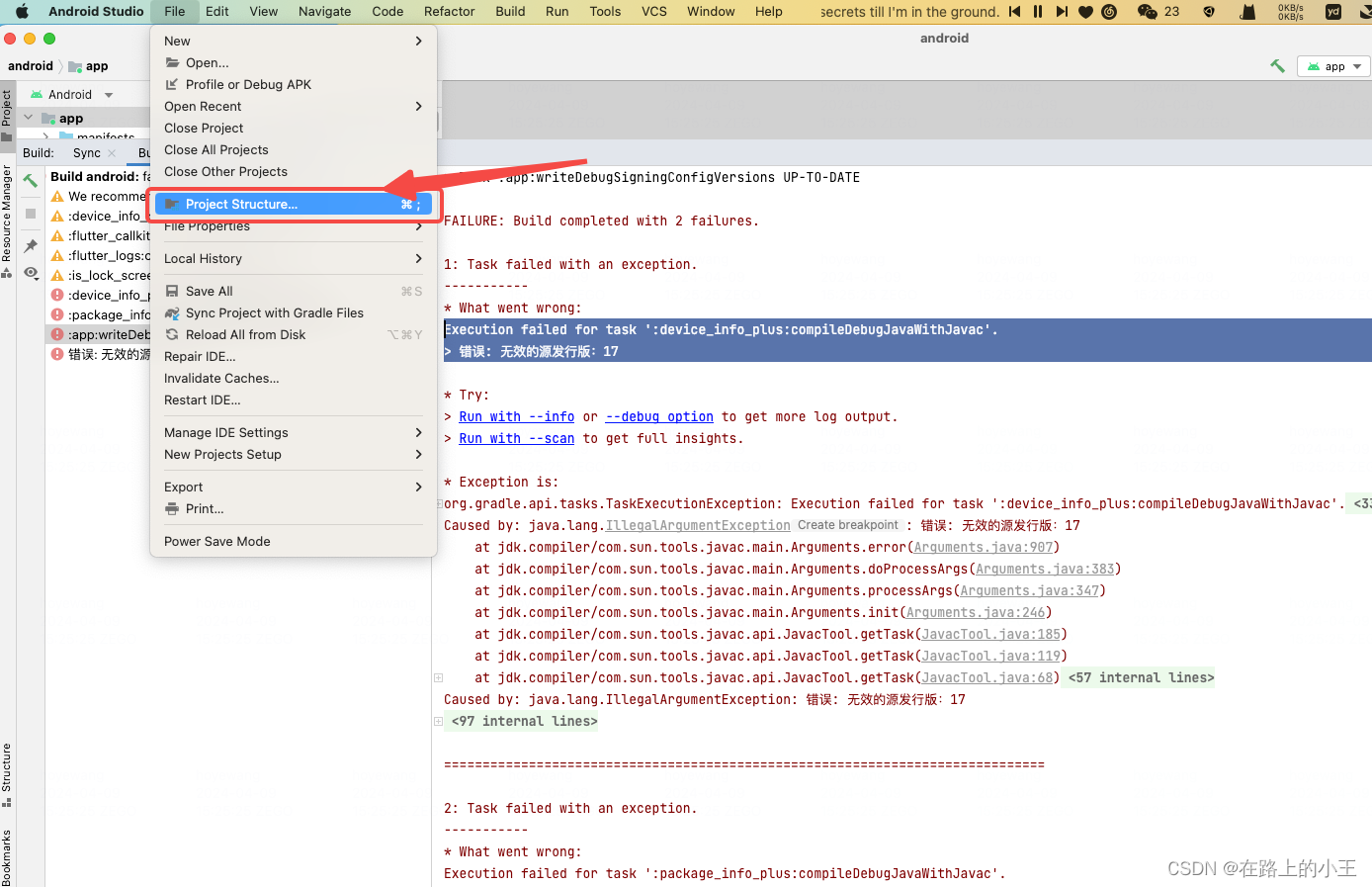Select the Sync tab in Build panel
Image resolution: width=1372 pixels, height=887 pixels.
[x=86, y=153]
